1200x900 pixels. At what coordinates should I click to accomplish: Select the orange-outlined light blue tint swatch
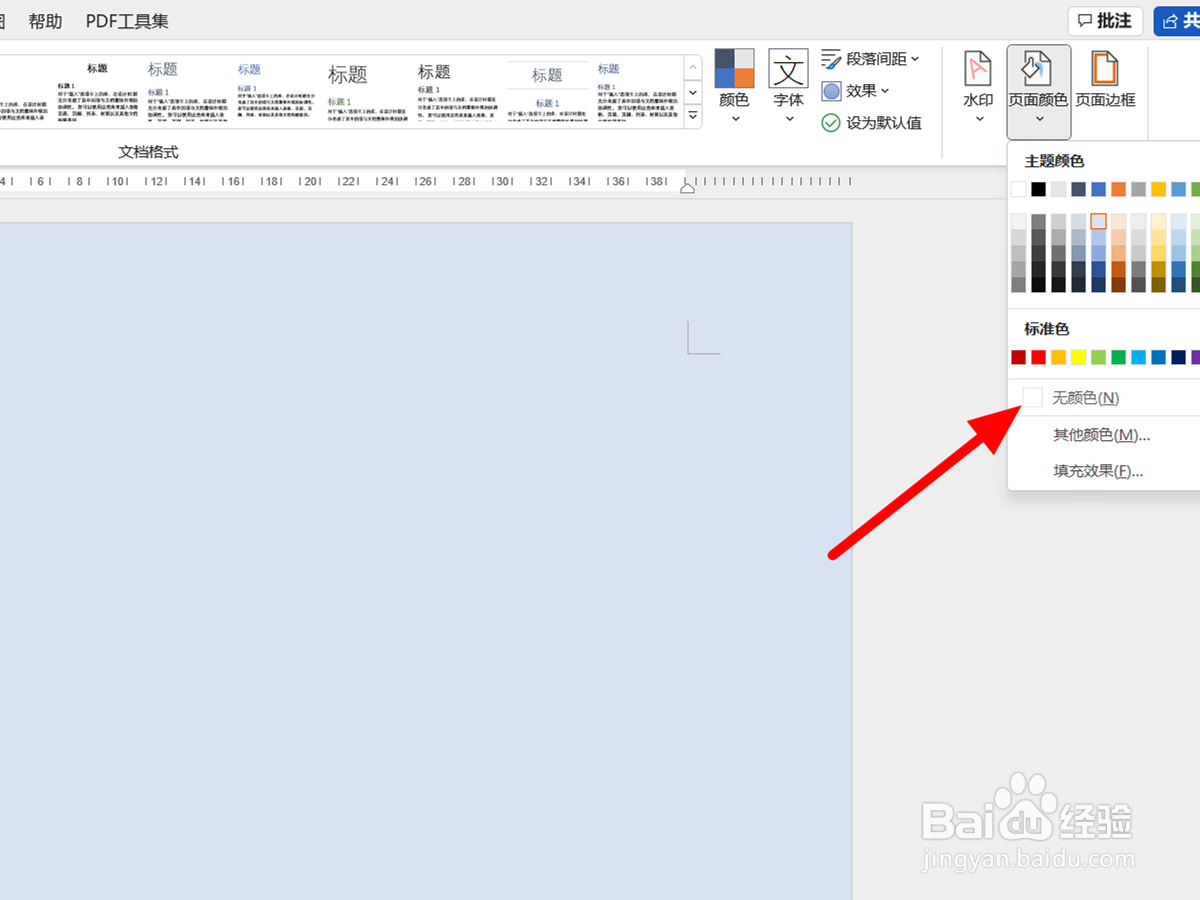coord(1098,221)
